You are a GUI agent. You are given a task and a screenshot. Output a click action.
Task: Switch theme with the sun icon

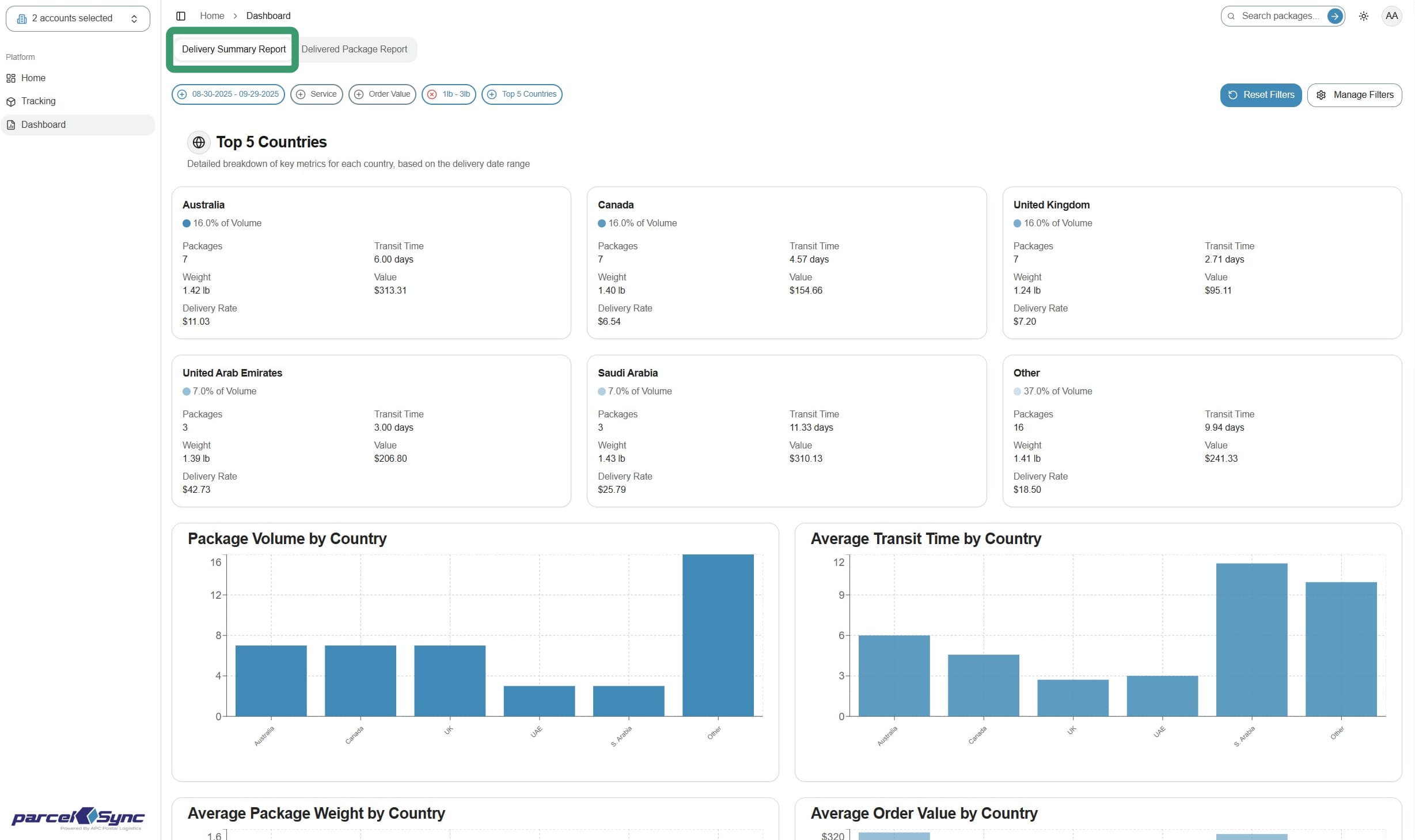1364,16
